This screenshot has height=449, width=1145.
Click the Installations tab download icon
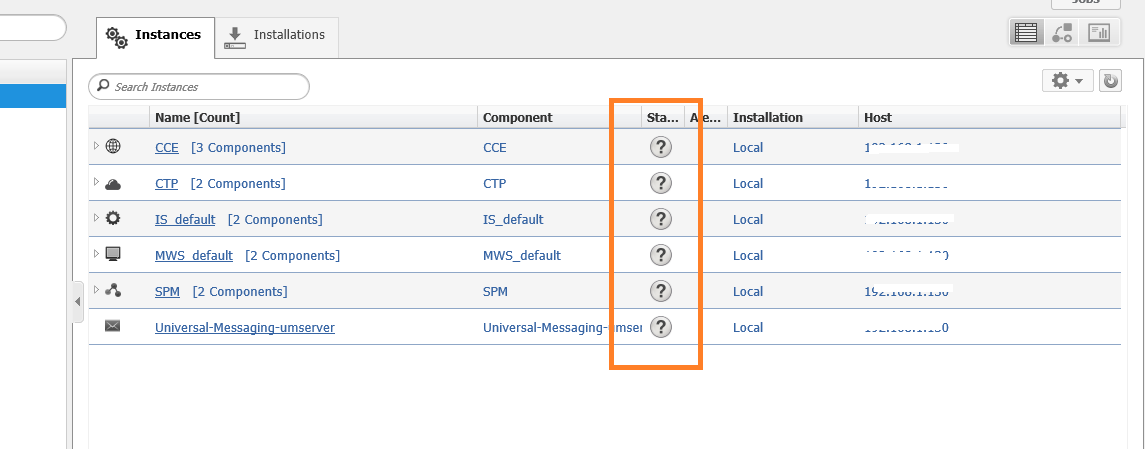tap(234, 38)
